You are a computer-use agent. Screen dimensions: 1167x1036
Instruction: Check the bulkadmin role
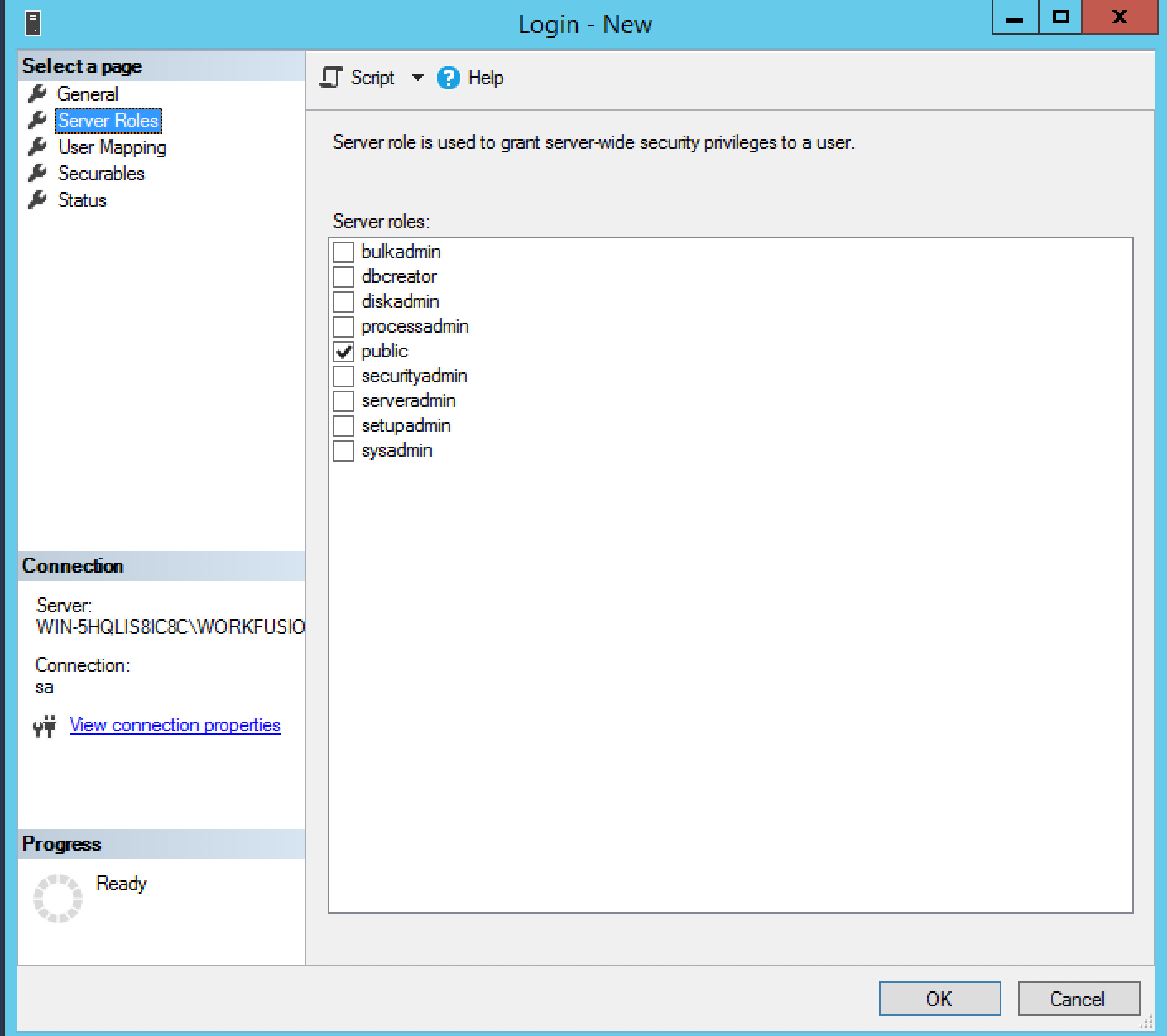click(x=343, y=252)
